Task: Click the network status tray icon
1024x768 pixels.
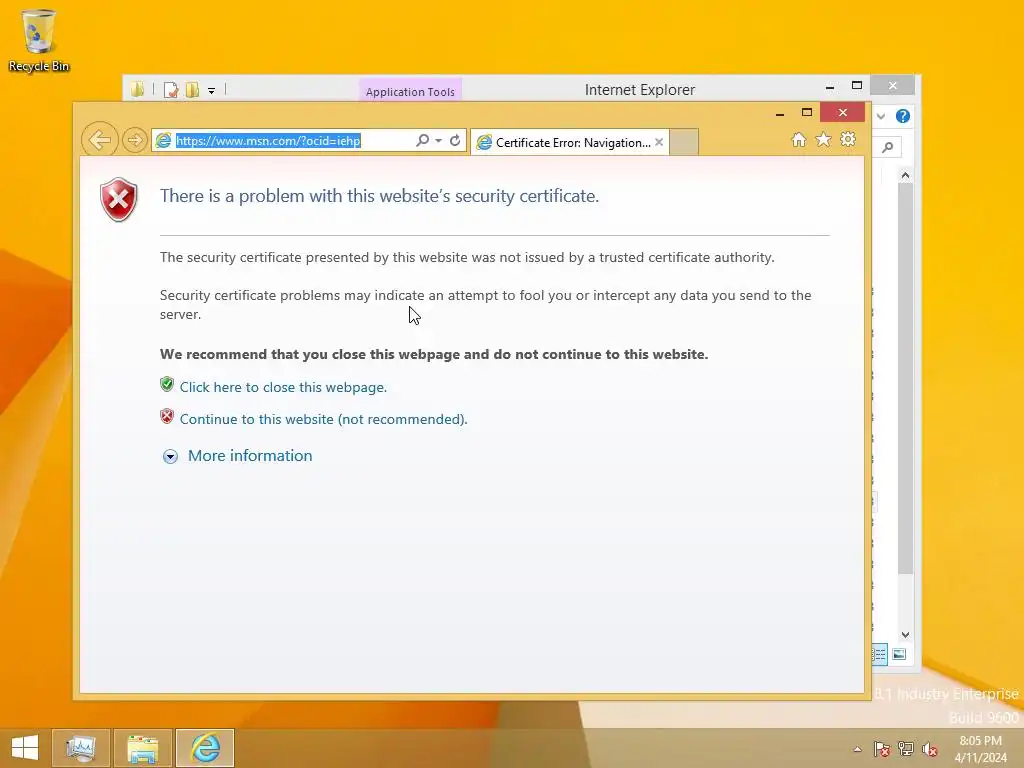Action: click(x=906, y=749)
